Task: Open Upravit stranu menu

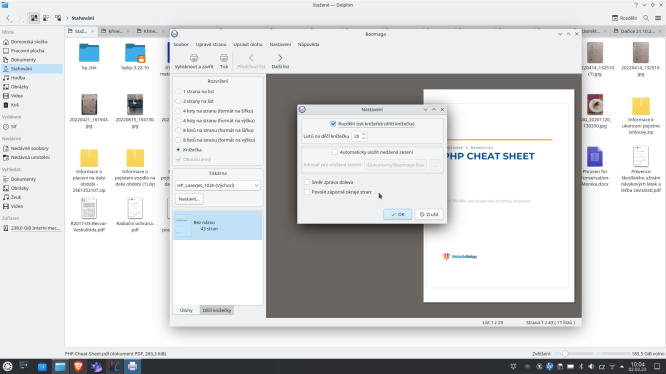Action: click(x=211, y=44)
